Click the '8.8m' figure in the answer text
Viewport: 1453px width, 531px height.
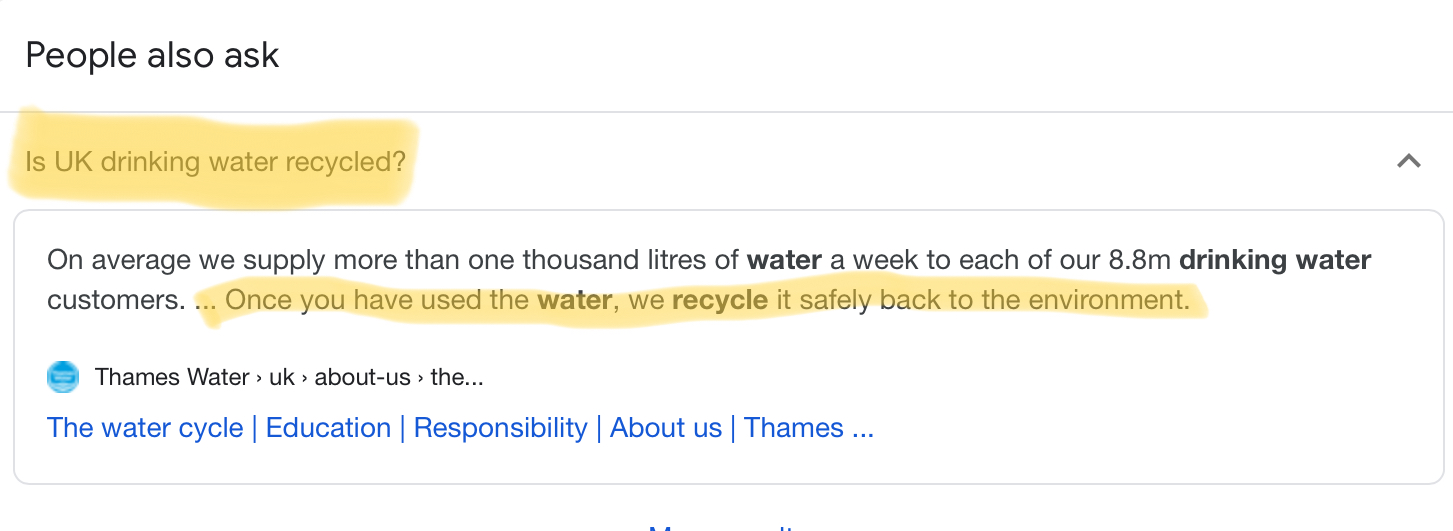(x=1140, y=260)
